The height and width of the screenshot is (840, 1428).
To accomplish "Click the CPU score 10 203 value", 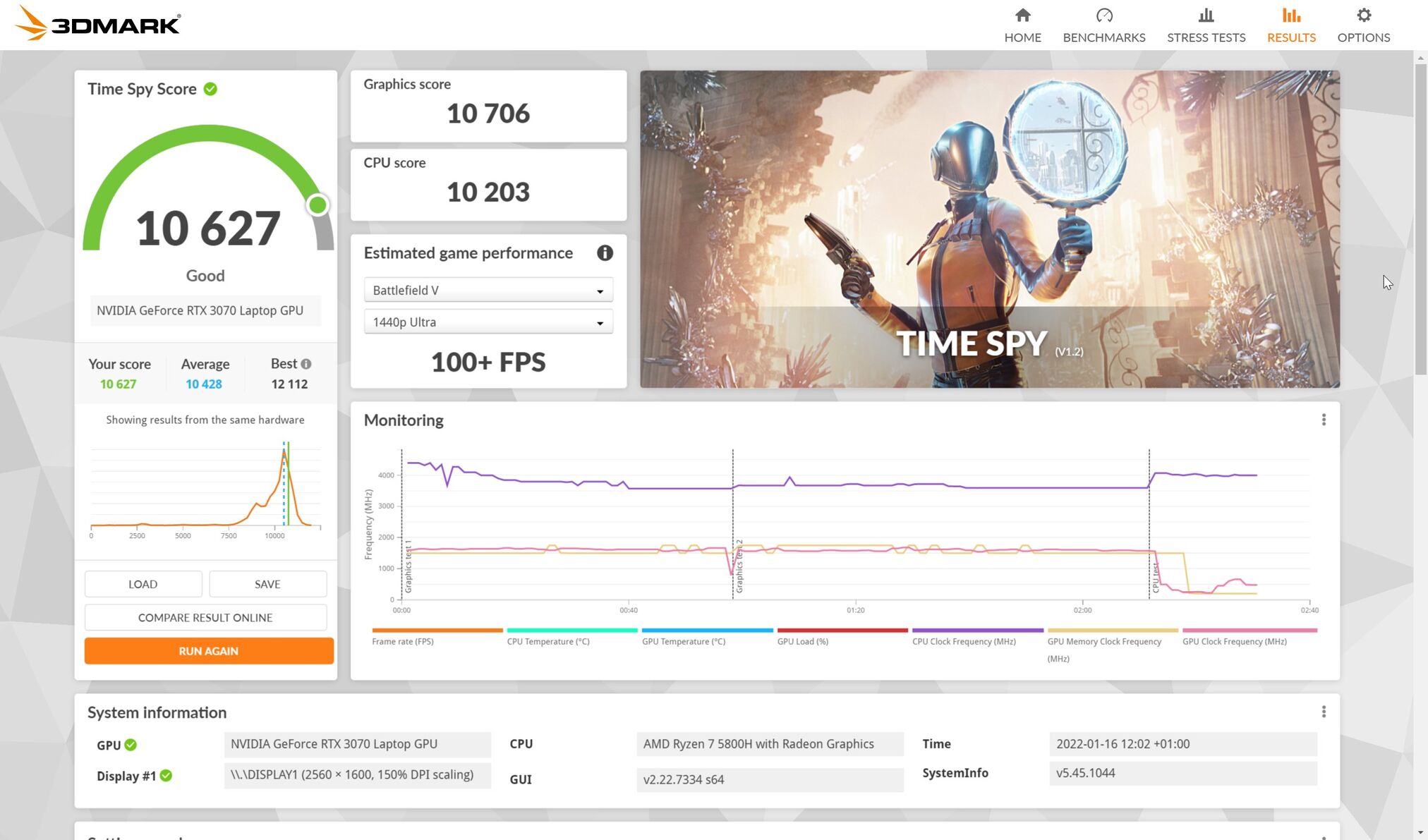I will pyautogui.click(x=488, y=192).
